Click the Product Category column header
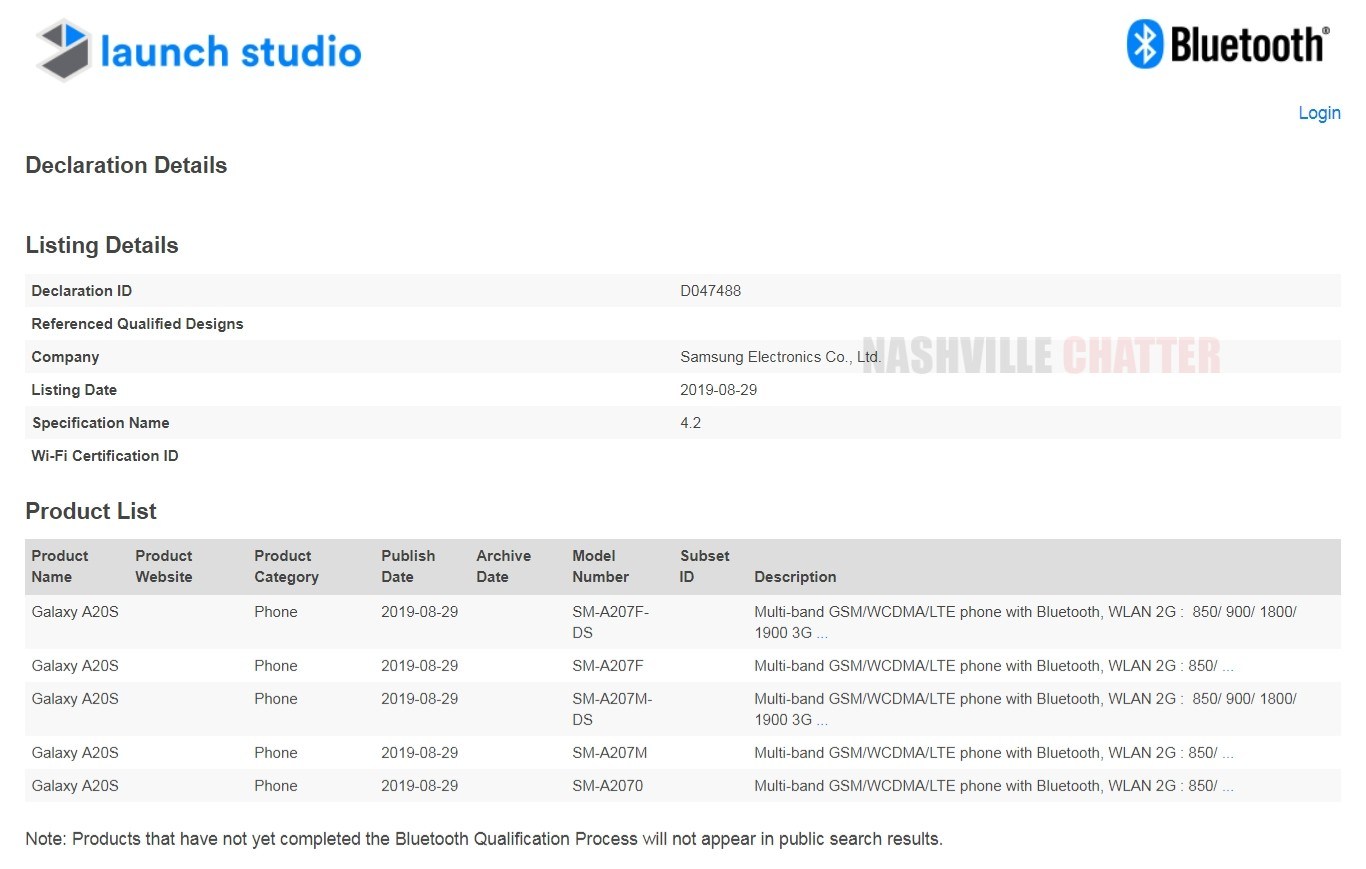This screenshot has width=1366, height=869. coord(286,566)
